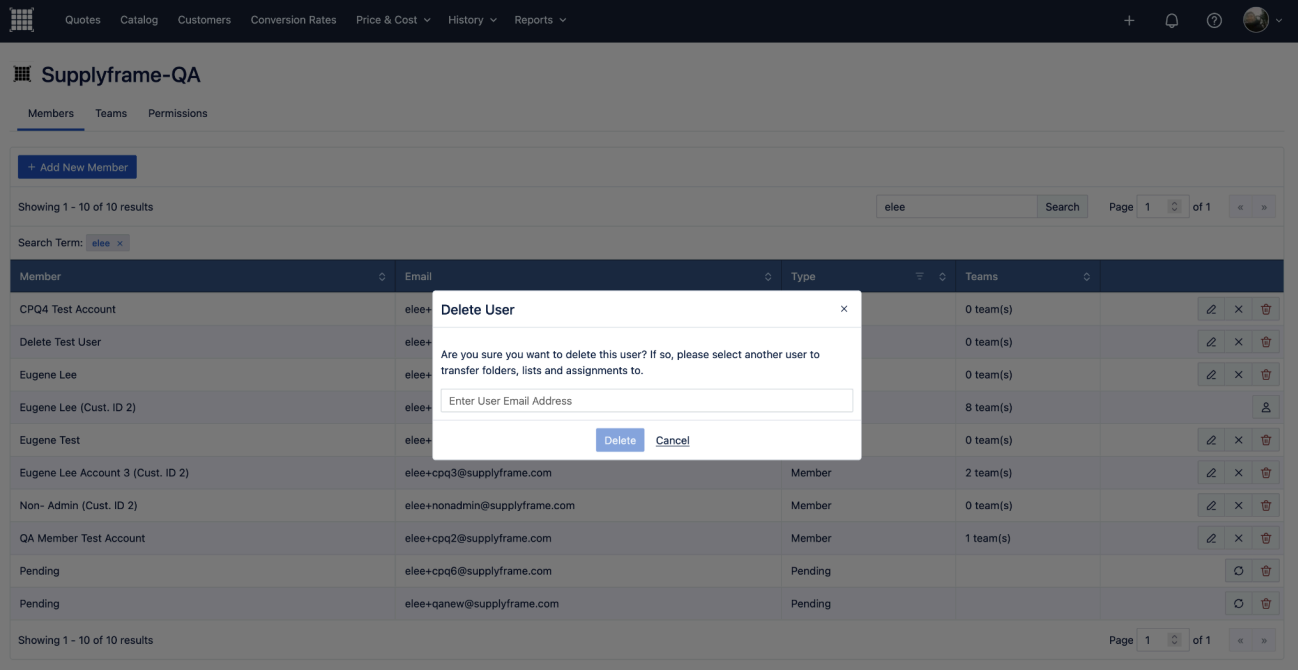
Task: Click the search box containing elee
Action: 957,207
